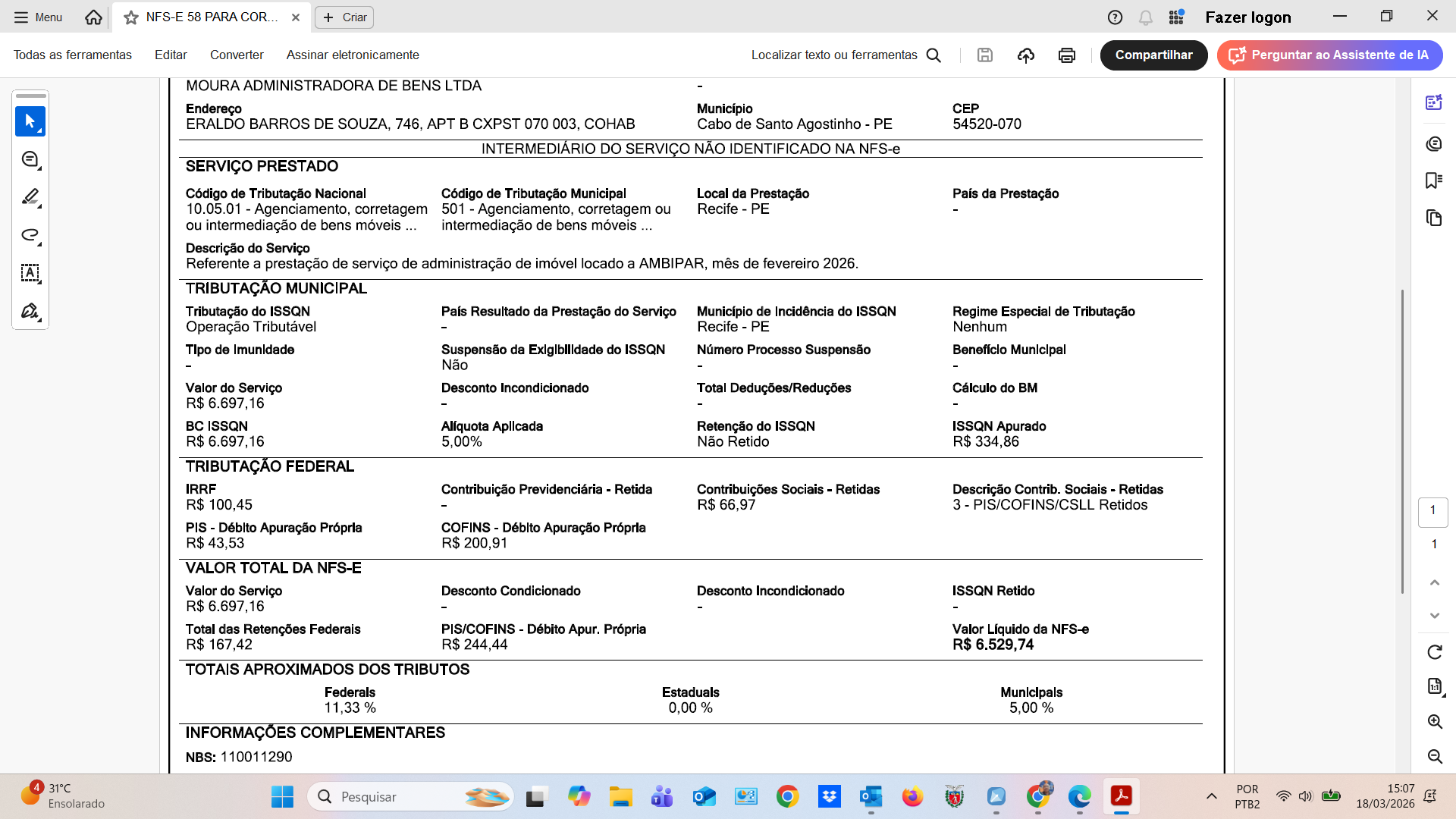
Task: Choose the text box select tool
Action: point(30,273)
